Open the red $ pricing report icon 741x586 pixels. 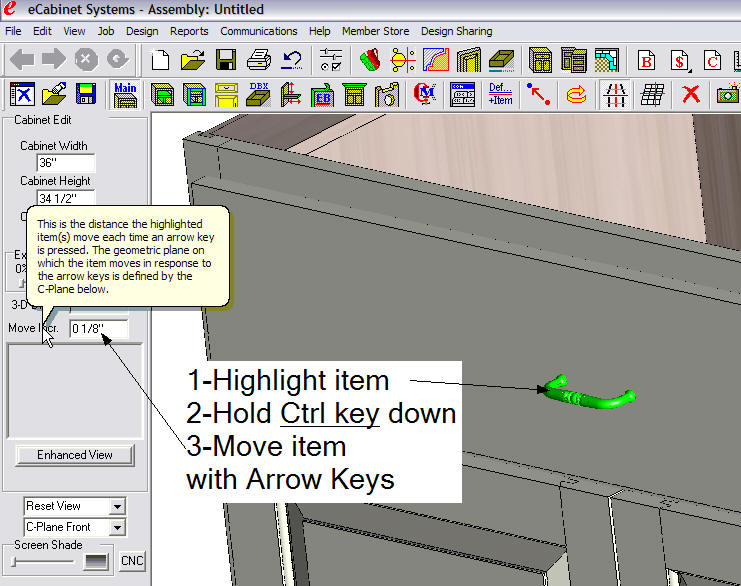[x=679, y=60]
